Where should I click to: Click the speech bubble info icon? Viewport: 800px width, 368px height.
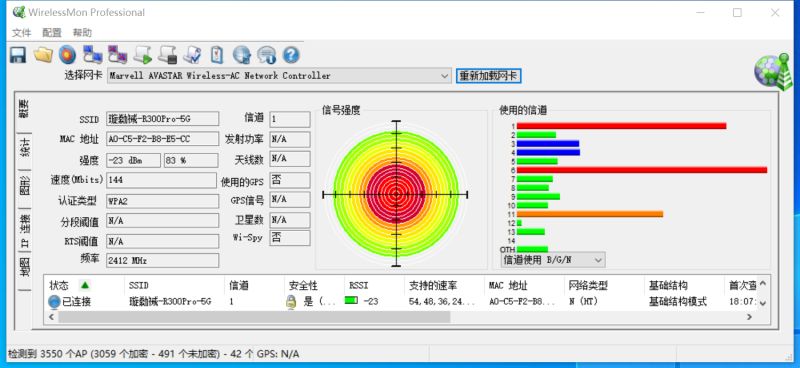click(x=266, y=55)
